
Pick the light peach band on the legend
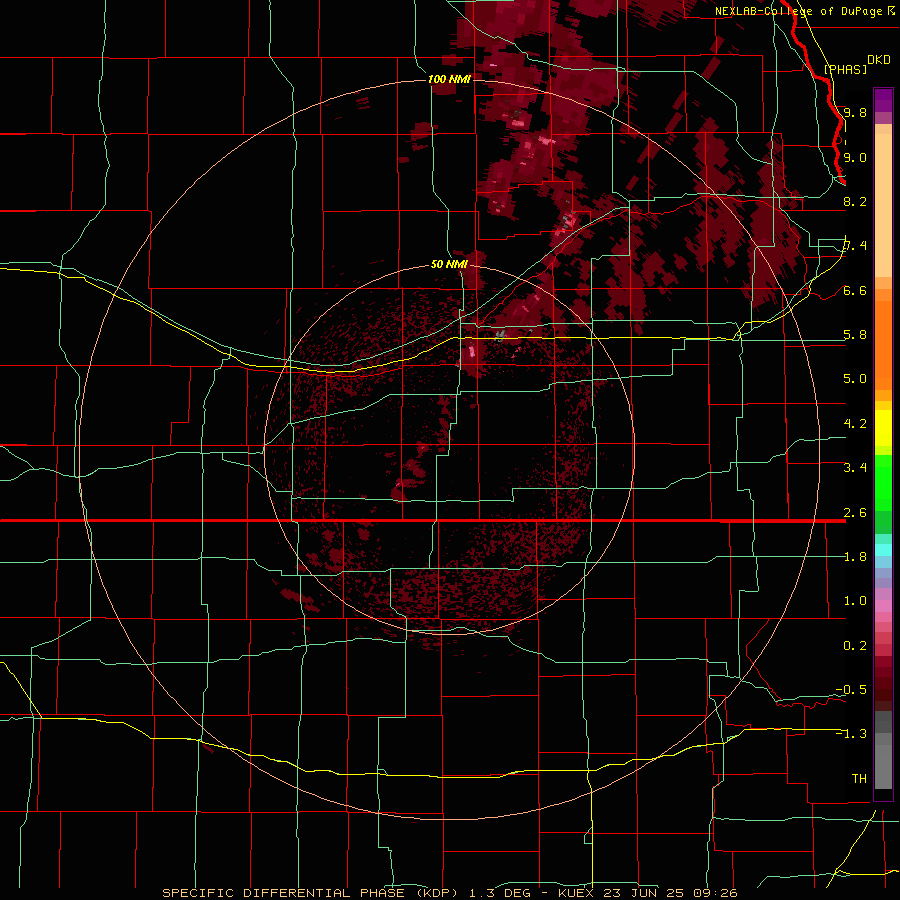(883, 205)
